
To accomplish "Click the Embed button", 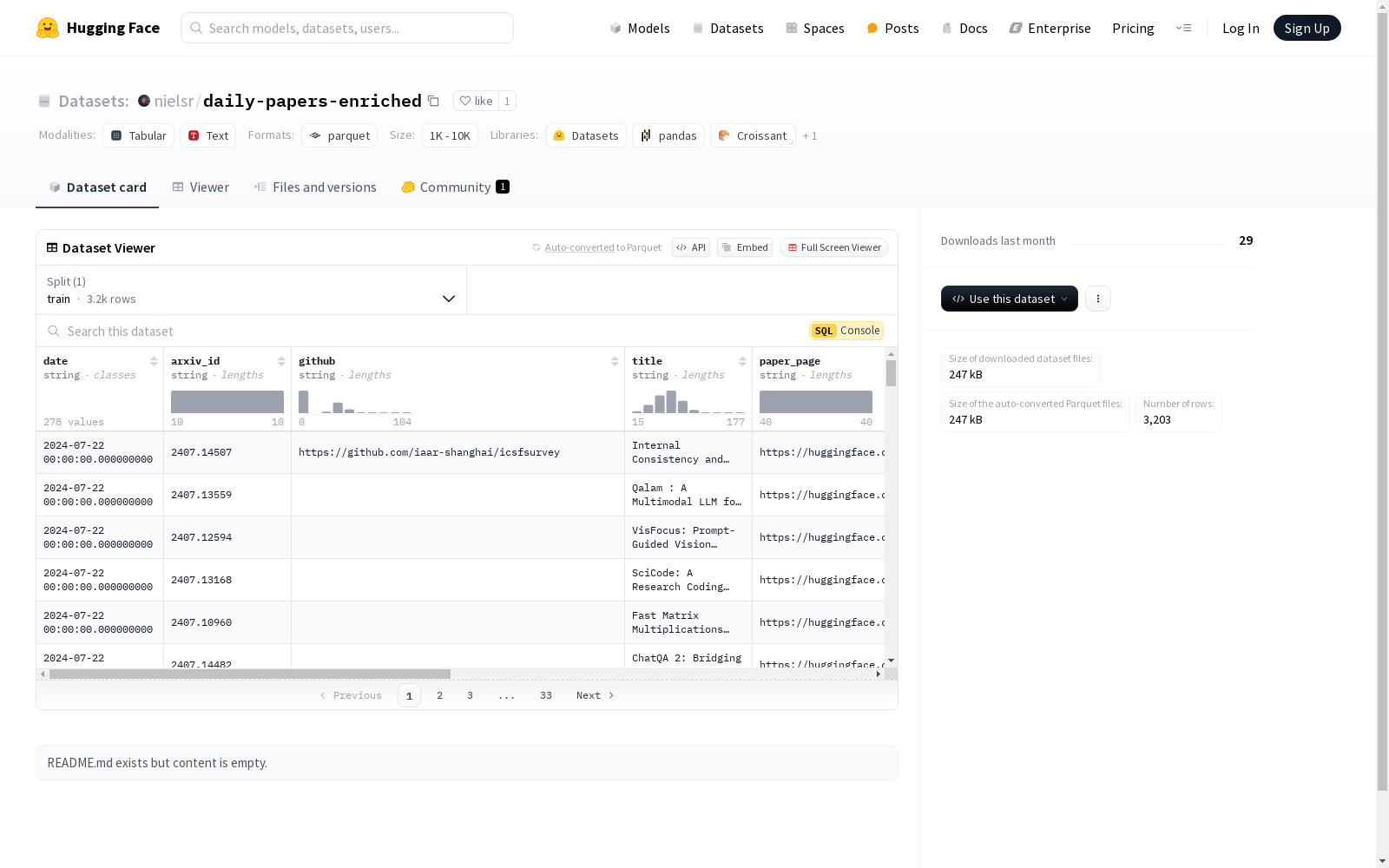I will click(x=745, y=247).
